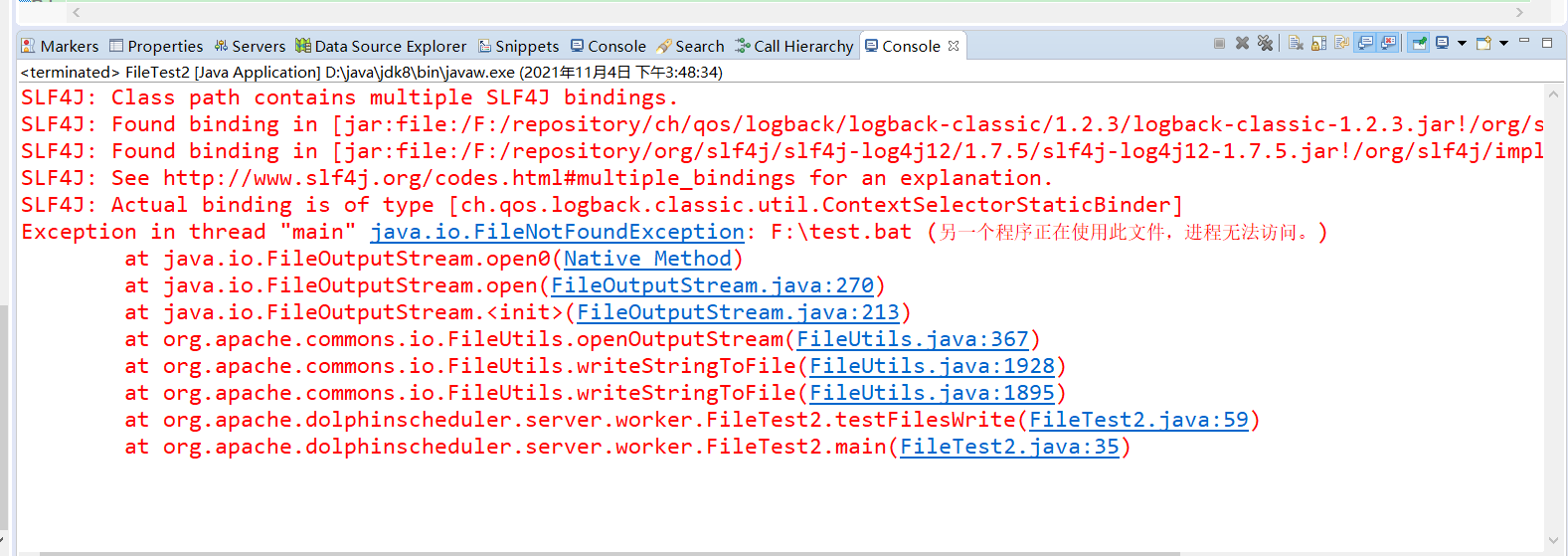Remove the launch with the single X icon
The height and width of the screenshot is (556, 1568).
click(x=1242, y=44)
